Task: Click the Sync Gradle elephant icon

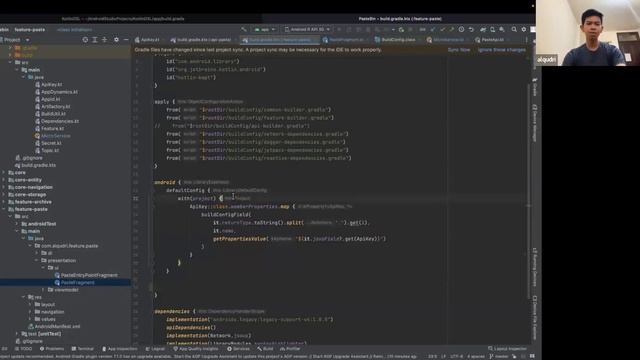Action: 483,29
